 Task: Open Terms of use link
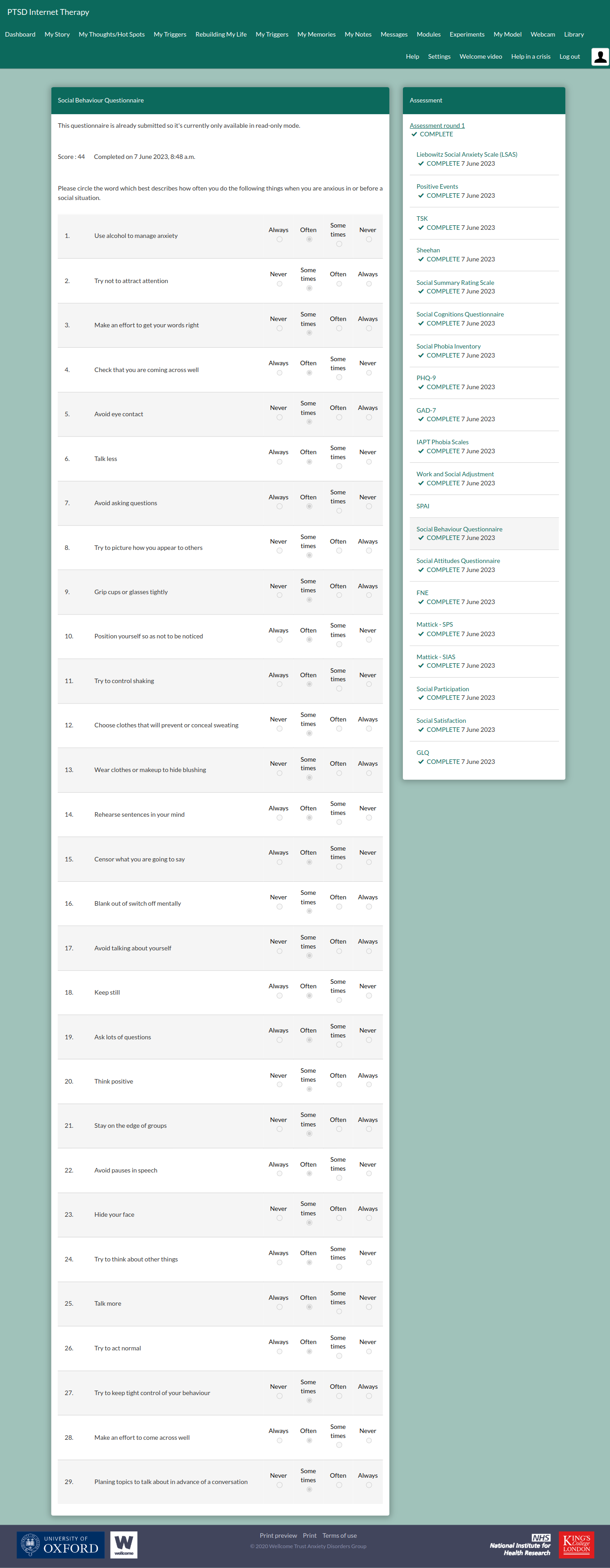pos(339,1535)
